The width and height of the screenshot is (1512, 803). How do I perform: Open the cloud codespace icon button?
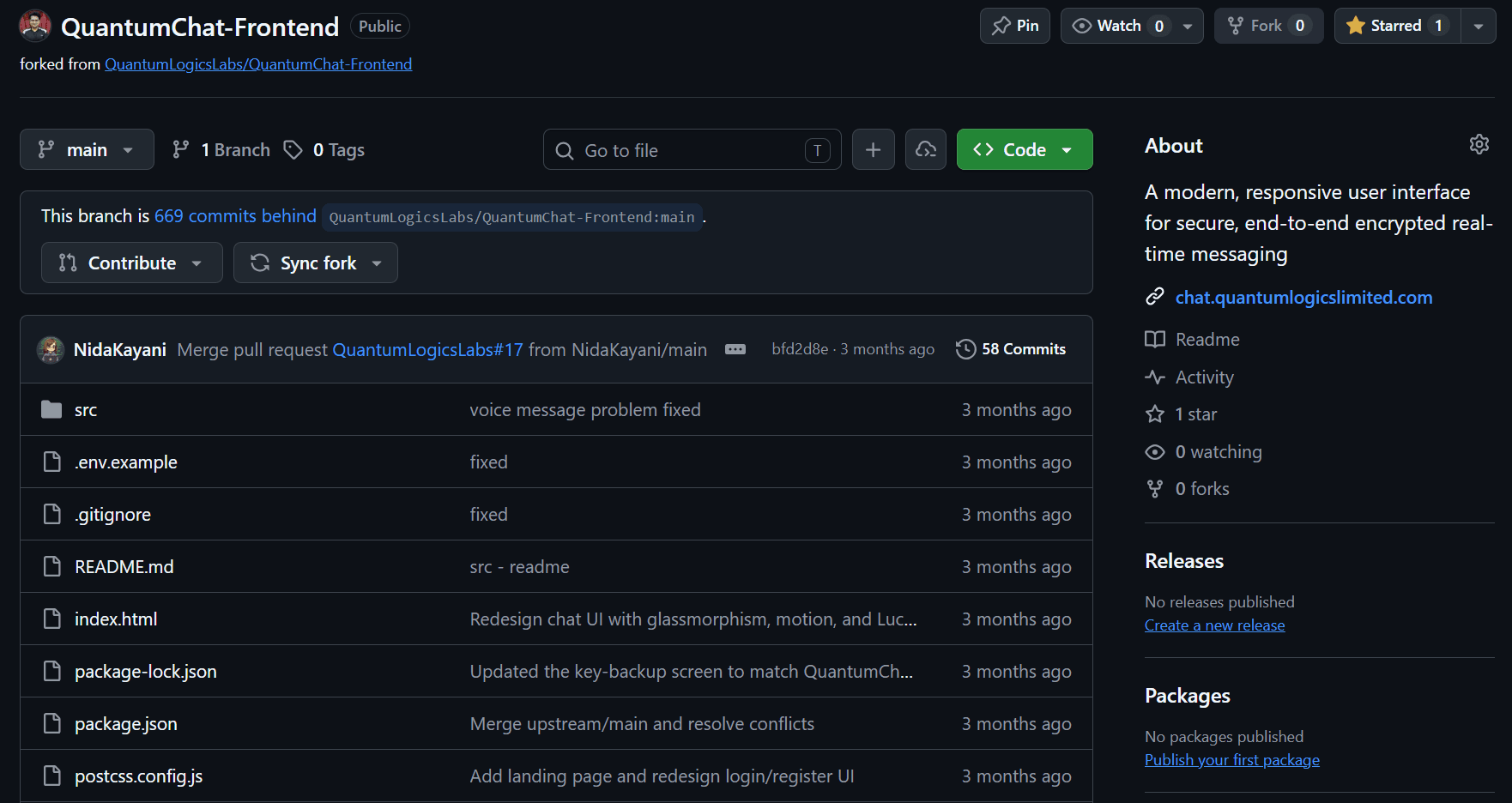pos(926,150)
